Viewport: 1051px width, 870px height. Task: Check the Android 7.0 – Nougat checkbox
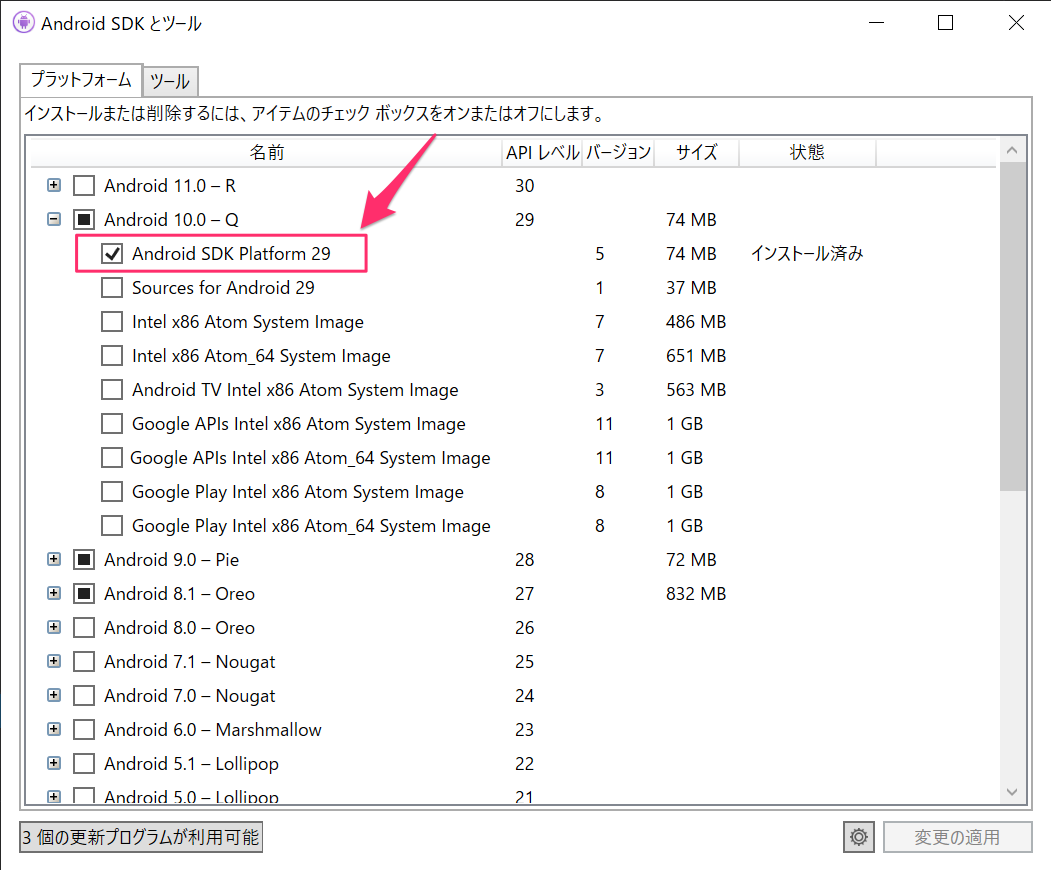[84, 695]
